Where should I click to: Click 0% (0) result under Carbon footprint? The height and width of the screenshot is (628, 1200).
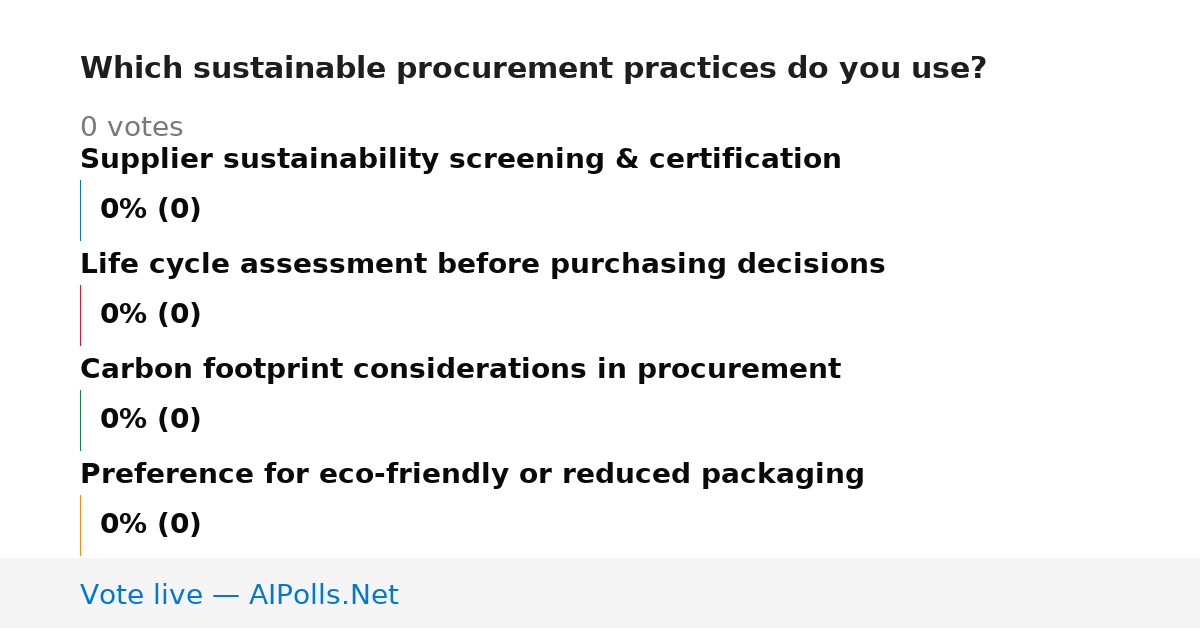(x=150, y=420)
